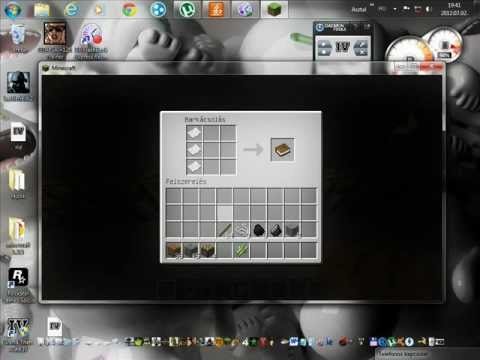Screen dimensions: 480x360
Task: Select the first hotbar block with brown top
Action: pyautogui.click(x=174, y=250)
